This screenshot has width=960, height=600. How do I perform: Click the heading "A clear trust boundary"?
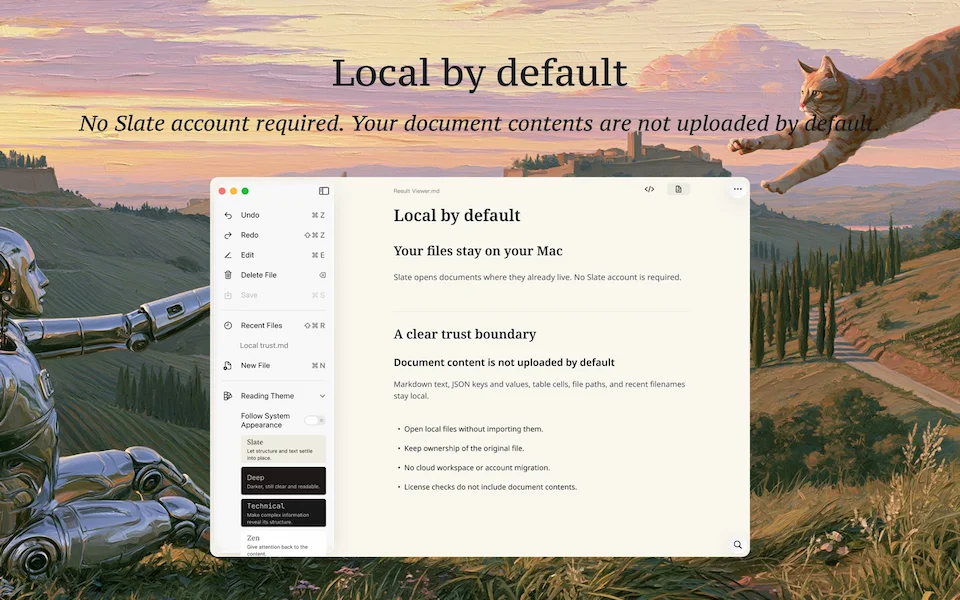(465, 334)
